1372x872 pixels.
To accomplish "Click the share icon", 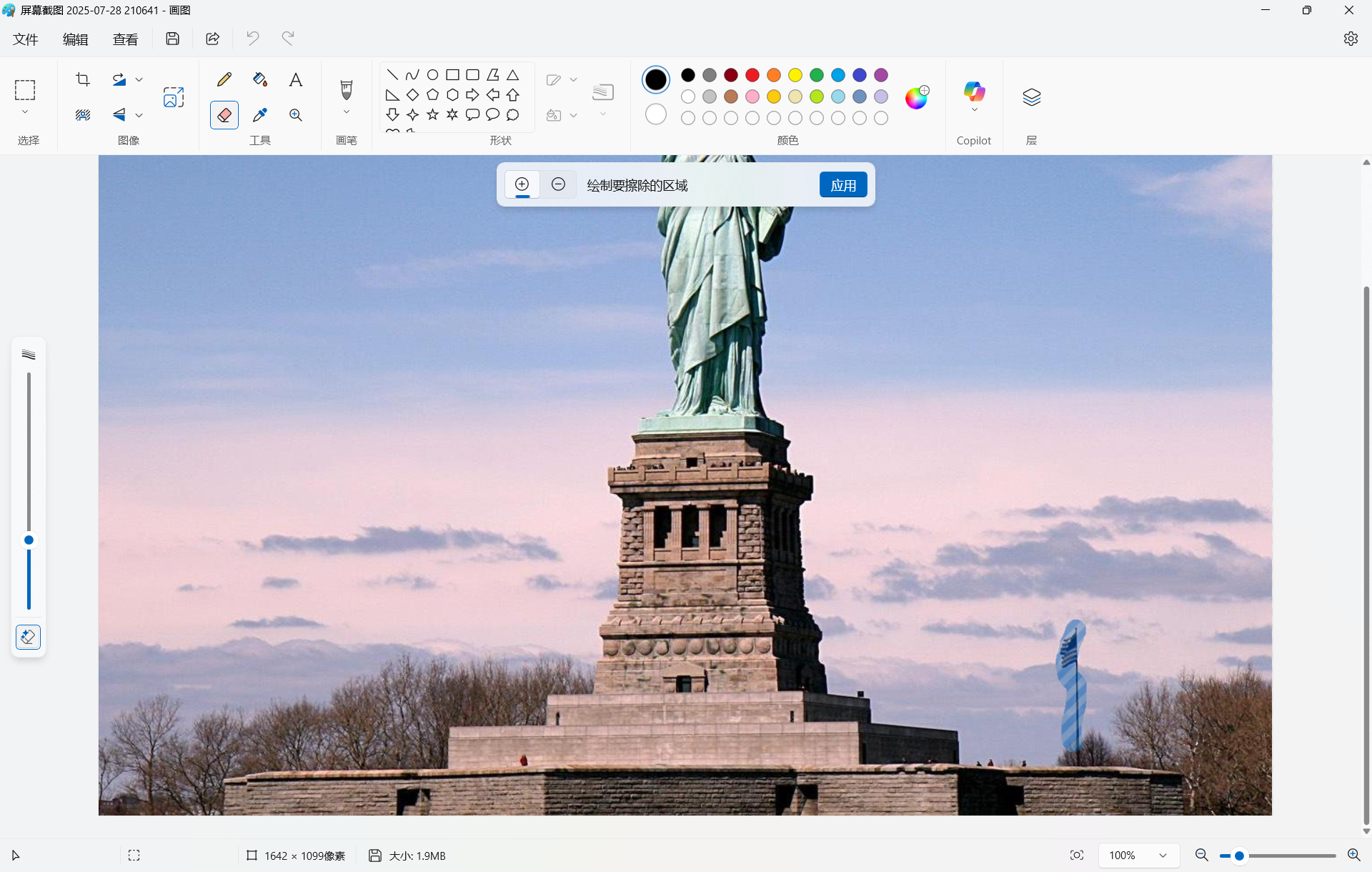I will (x=212, y=39).
